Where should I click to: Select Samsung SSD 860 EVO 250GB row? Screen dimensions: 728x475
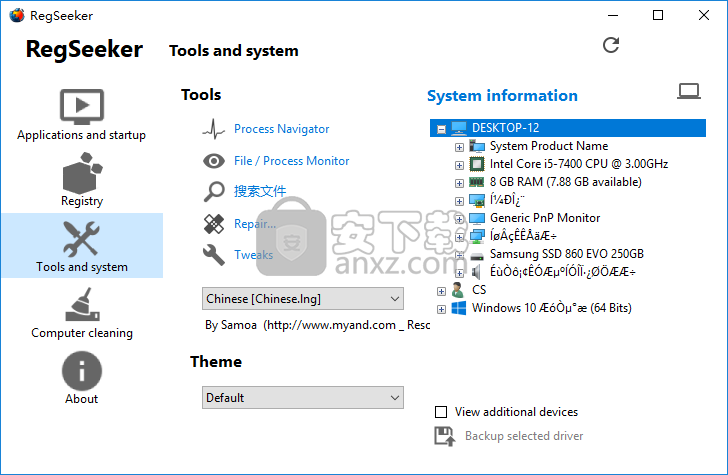click(566, 254)
